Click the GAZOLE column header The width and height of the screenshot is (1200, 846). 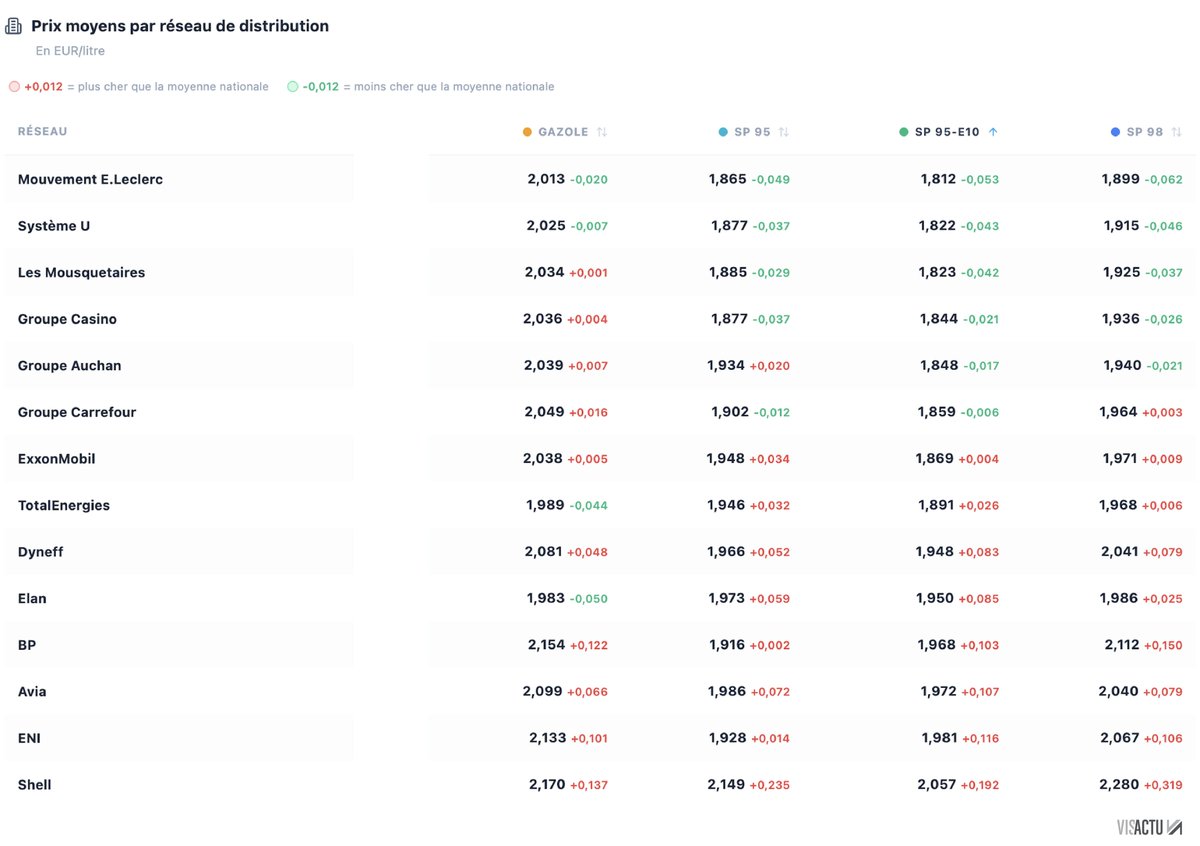coord(563,132)
